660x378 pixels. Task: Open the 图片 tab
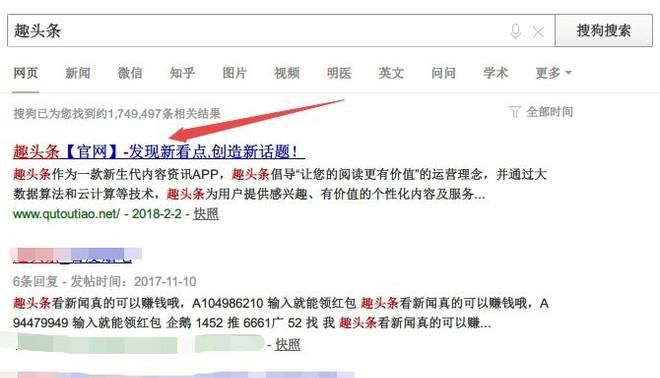coord(234,73)
